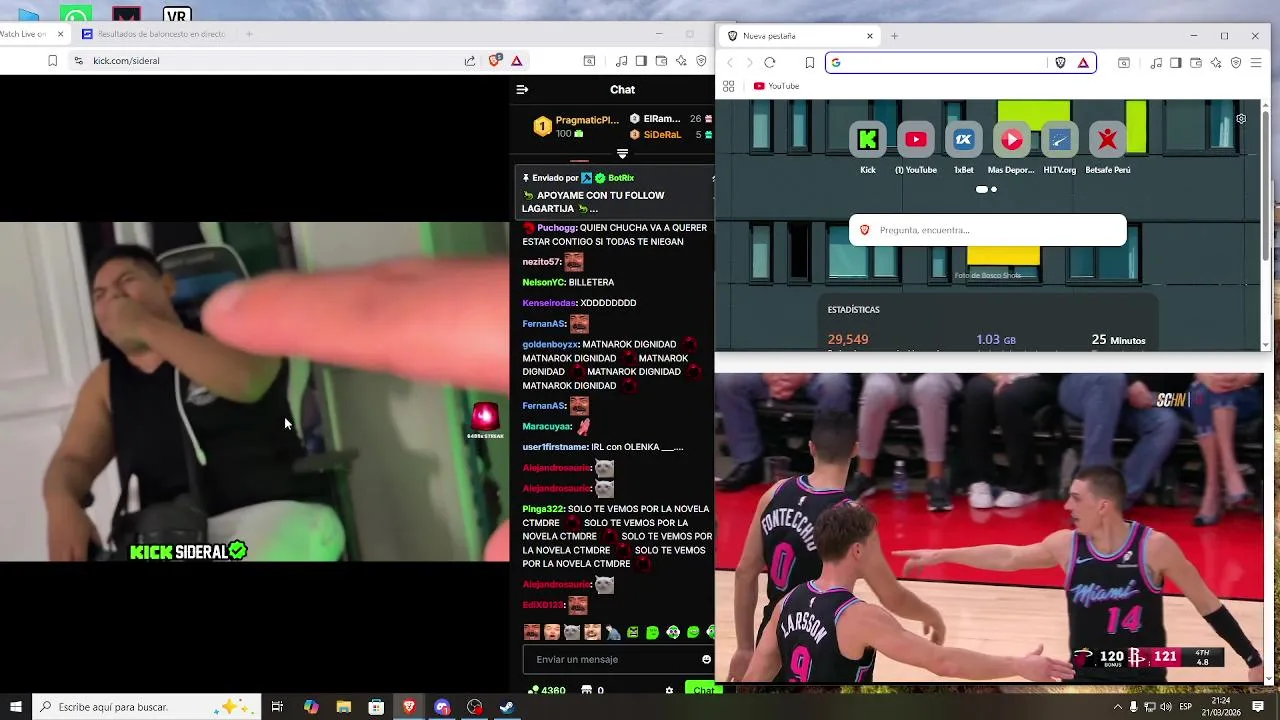Bookmark the new tab page
The width and height of the screenshot is (1280, 720).
click(809, 63)
